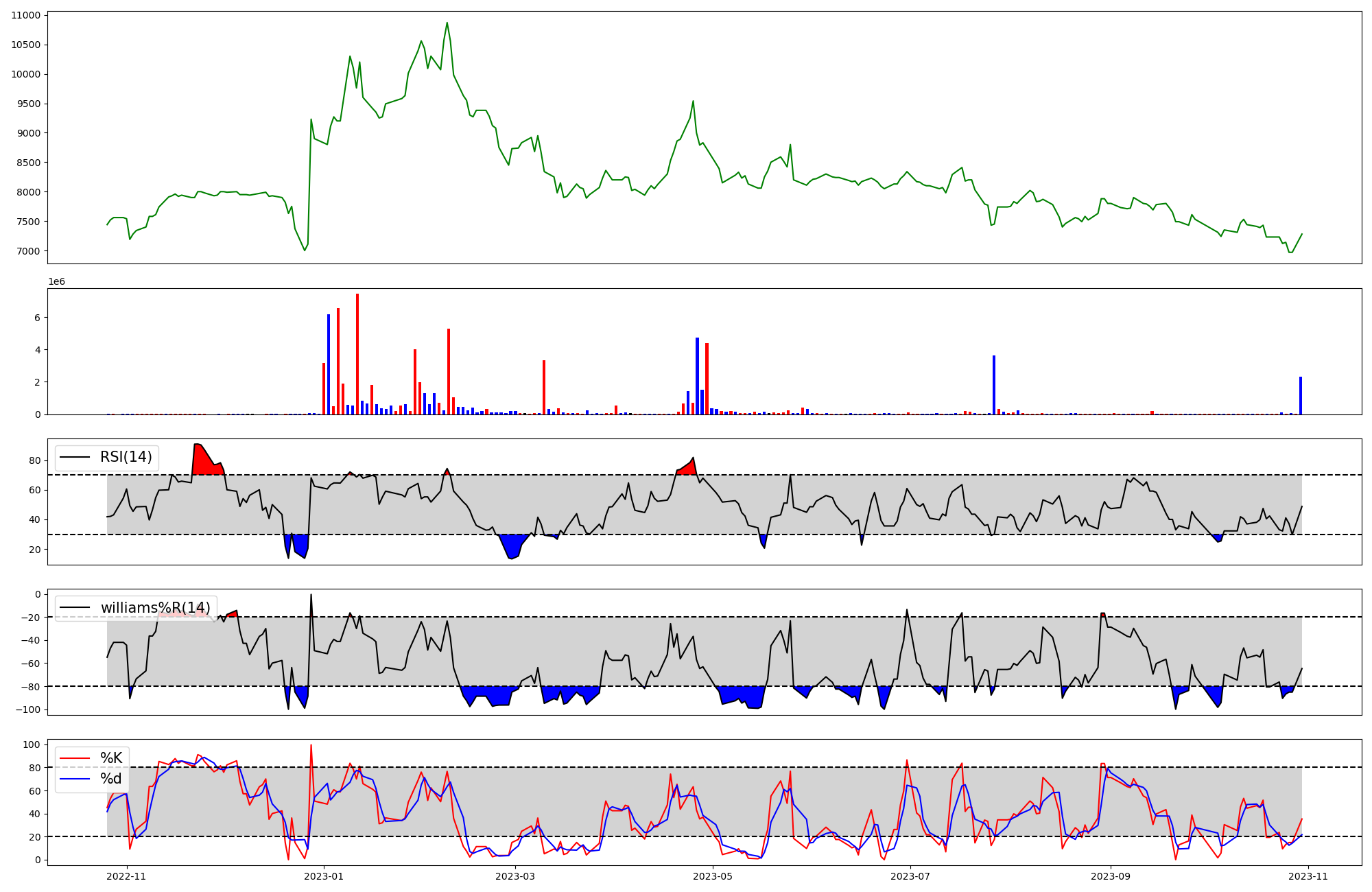The width and height of the screenshot is (1372, 892).
Task: Click the -100 tick on Williams %R axis
Action: (27, 709)
